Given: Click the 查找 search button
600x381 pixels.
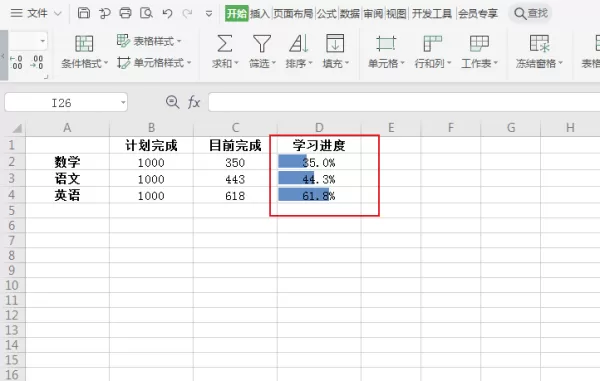Looking at the screenshot, I should 530,13.
